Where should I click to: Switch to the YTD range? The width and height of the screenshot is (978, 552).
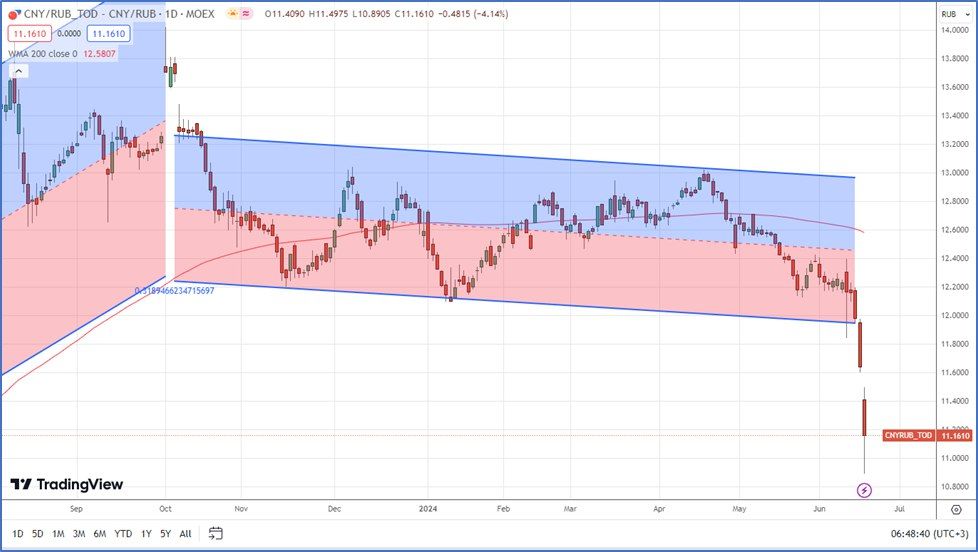123,534
